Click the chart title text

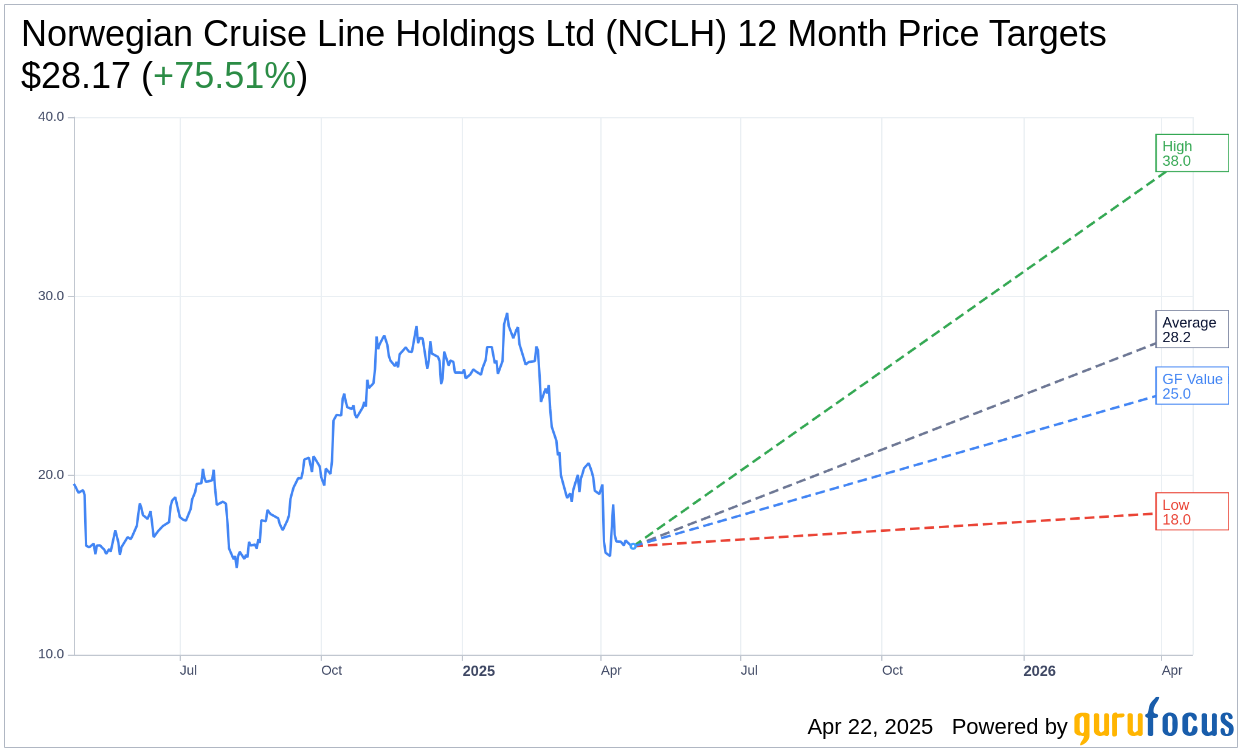pyautogui.click(x=563, y=34)
